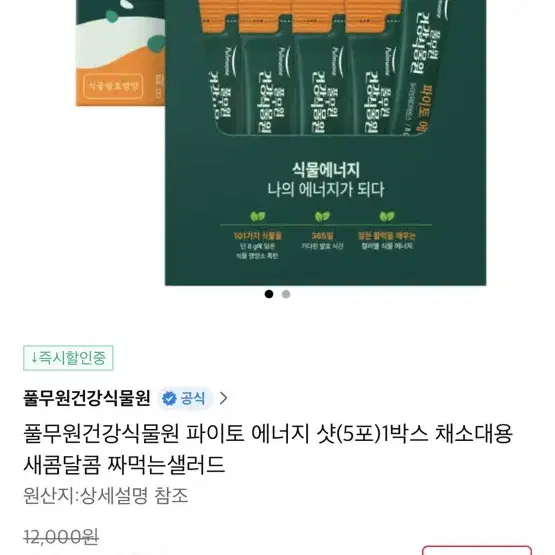Tap the blue verified checkmark badge
The height and width of the screenshot is (555, 555).
tap(169, 399)
